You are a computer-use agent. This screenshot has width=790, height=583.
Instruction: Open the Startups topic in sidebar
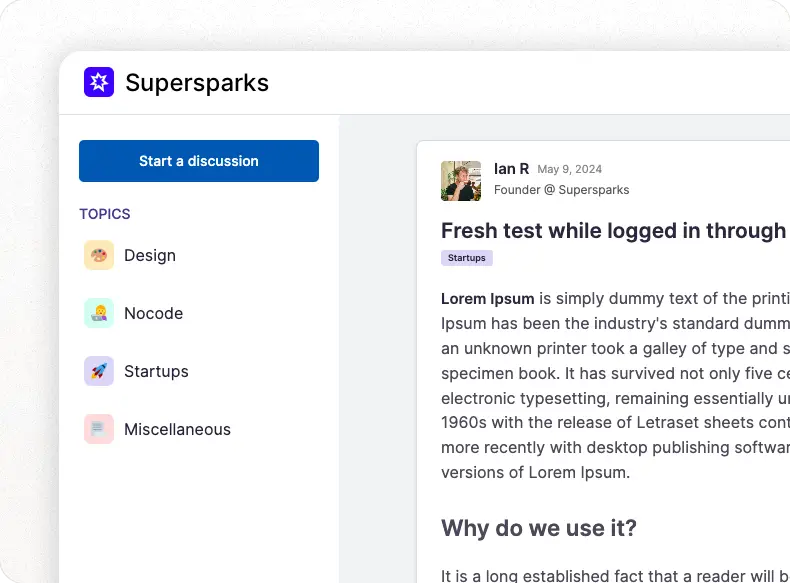(x=156, y=371)
